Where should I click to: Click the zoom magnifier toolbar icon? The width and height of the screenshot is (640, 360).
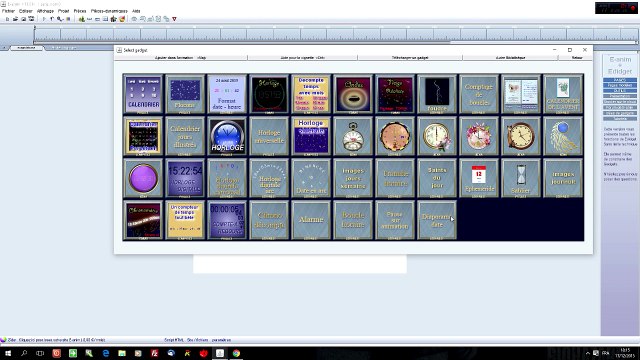(x=60, y=19)
